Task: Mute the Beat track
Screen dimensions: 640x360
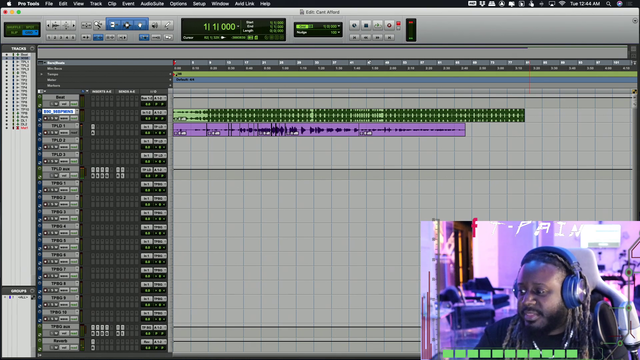Action: [56, 104]
